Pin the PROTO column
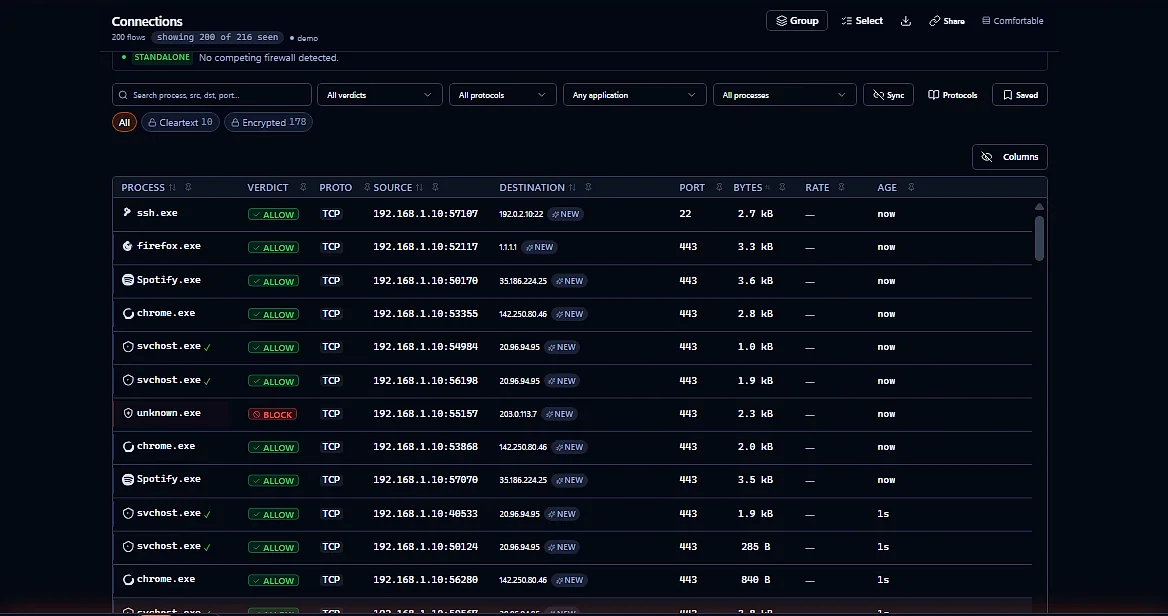The width and height of the screenshot is (1168, 616). tap(366, 188)
